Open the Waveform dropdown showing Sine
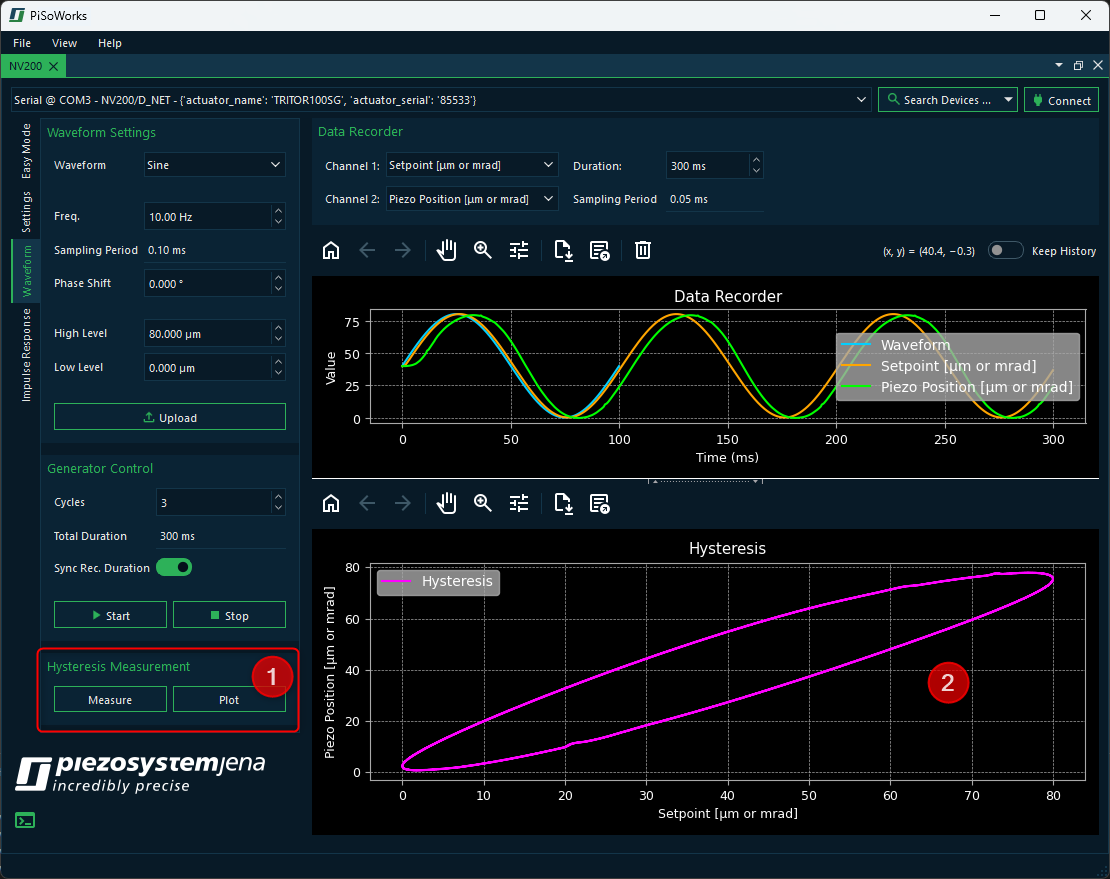 [x=214, y=164]
